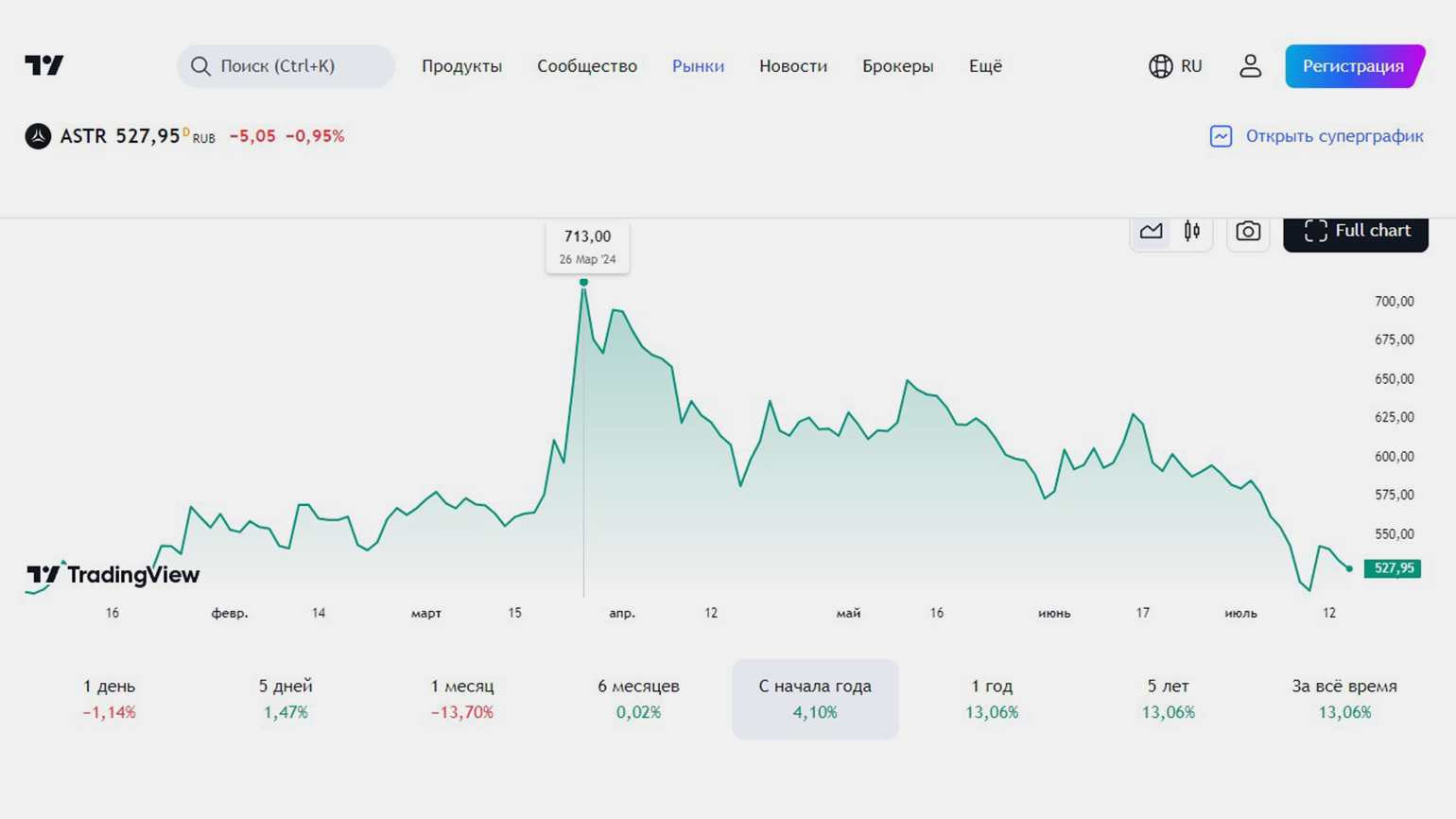
Task: Click the 527,95 current price label
Action: tap(1393, 568)
